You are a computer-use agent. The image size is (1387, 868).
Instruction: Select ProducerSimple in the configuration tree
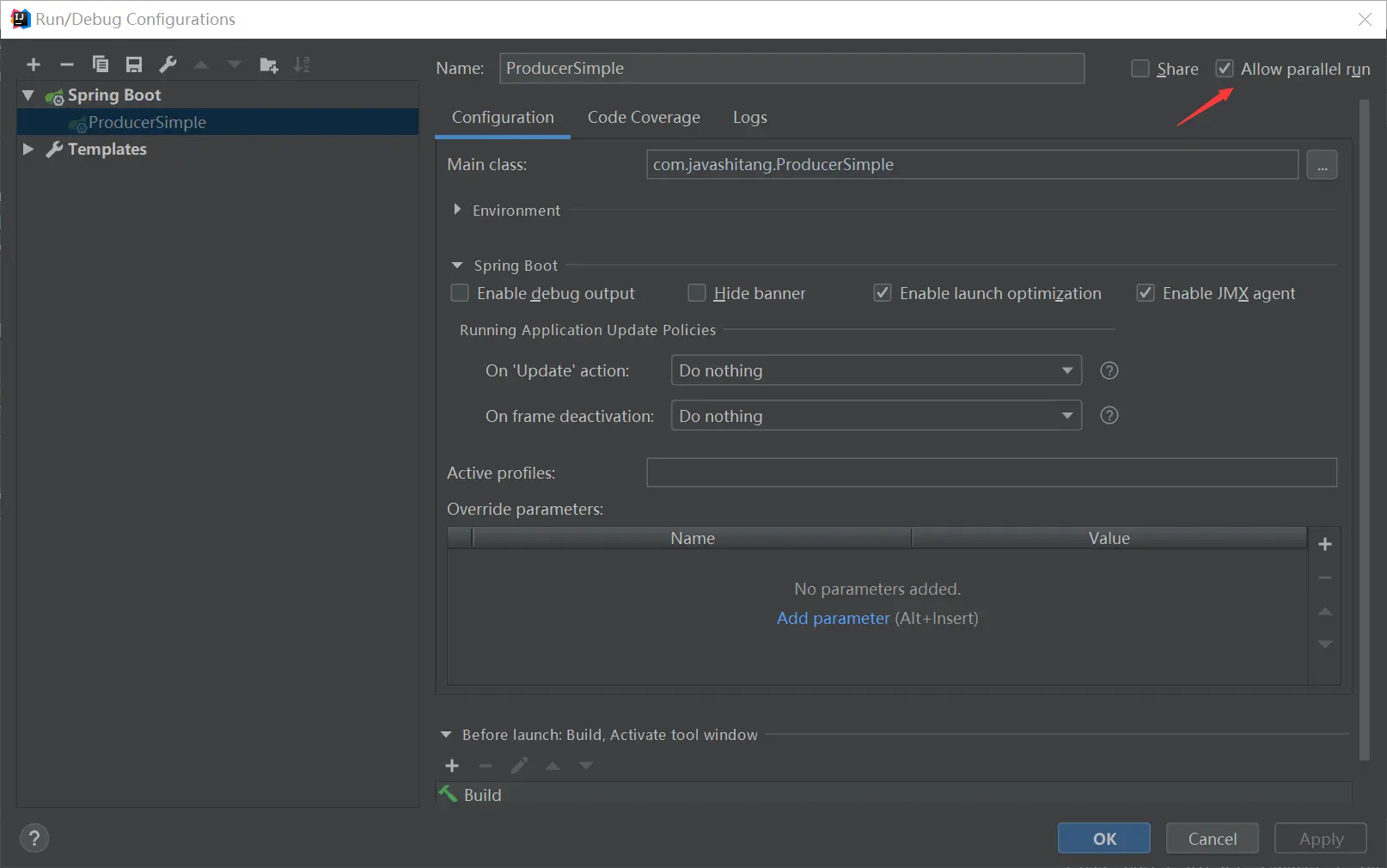(x=217, y=122)
